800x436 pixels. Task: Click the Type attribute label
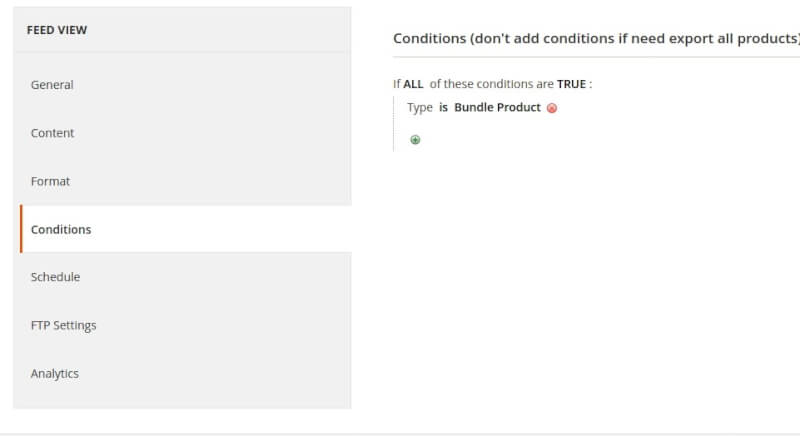(x=420, y=107)
